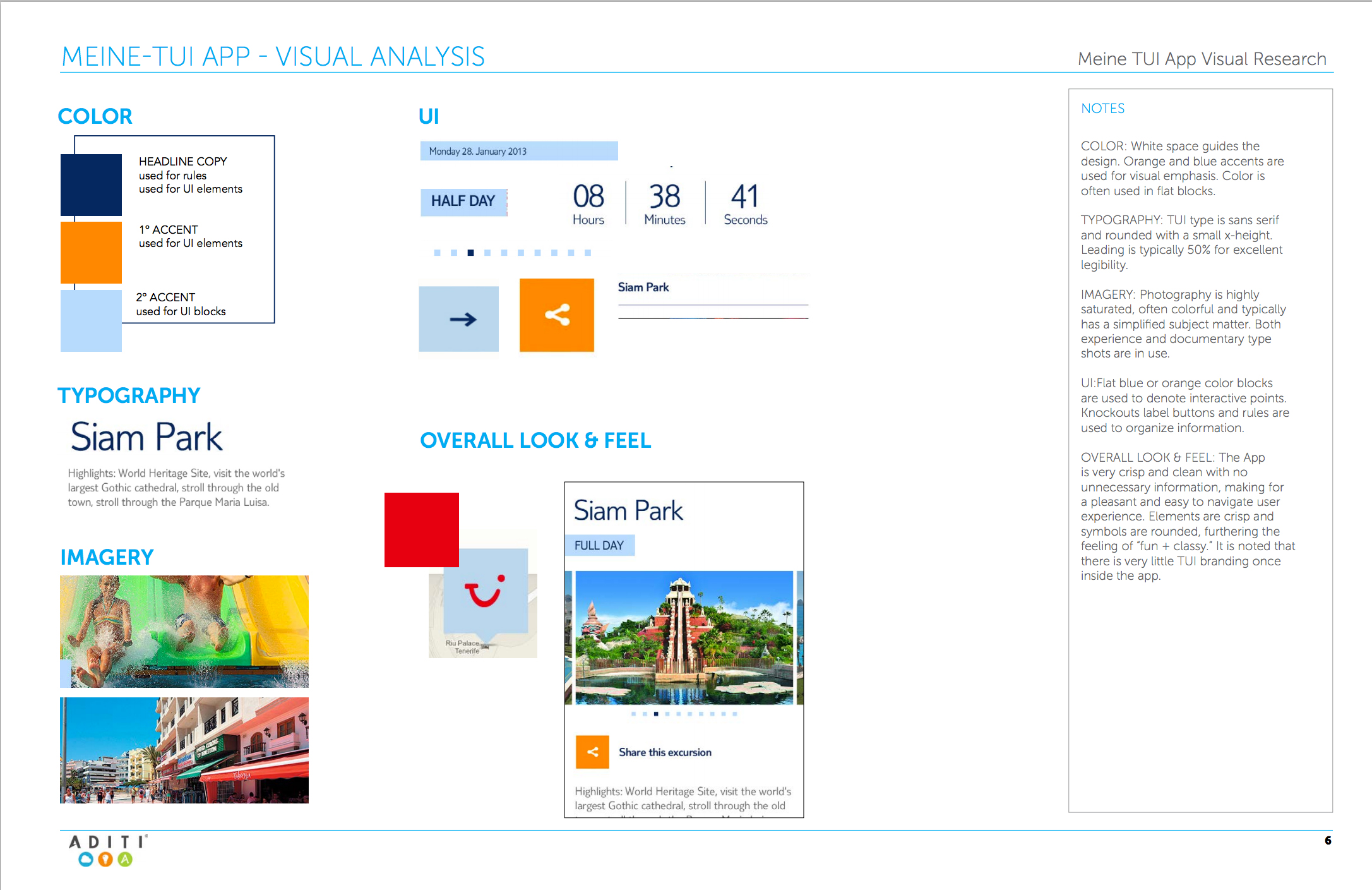This screenshot has height=890, width=1372.
Task: Click the '1° ACCENT' color label
Action: (169, 230)
